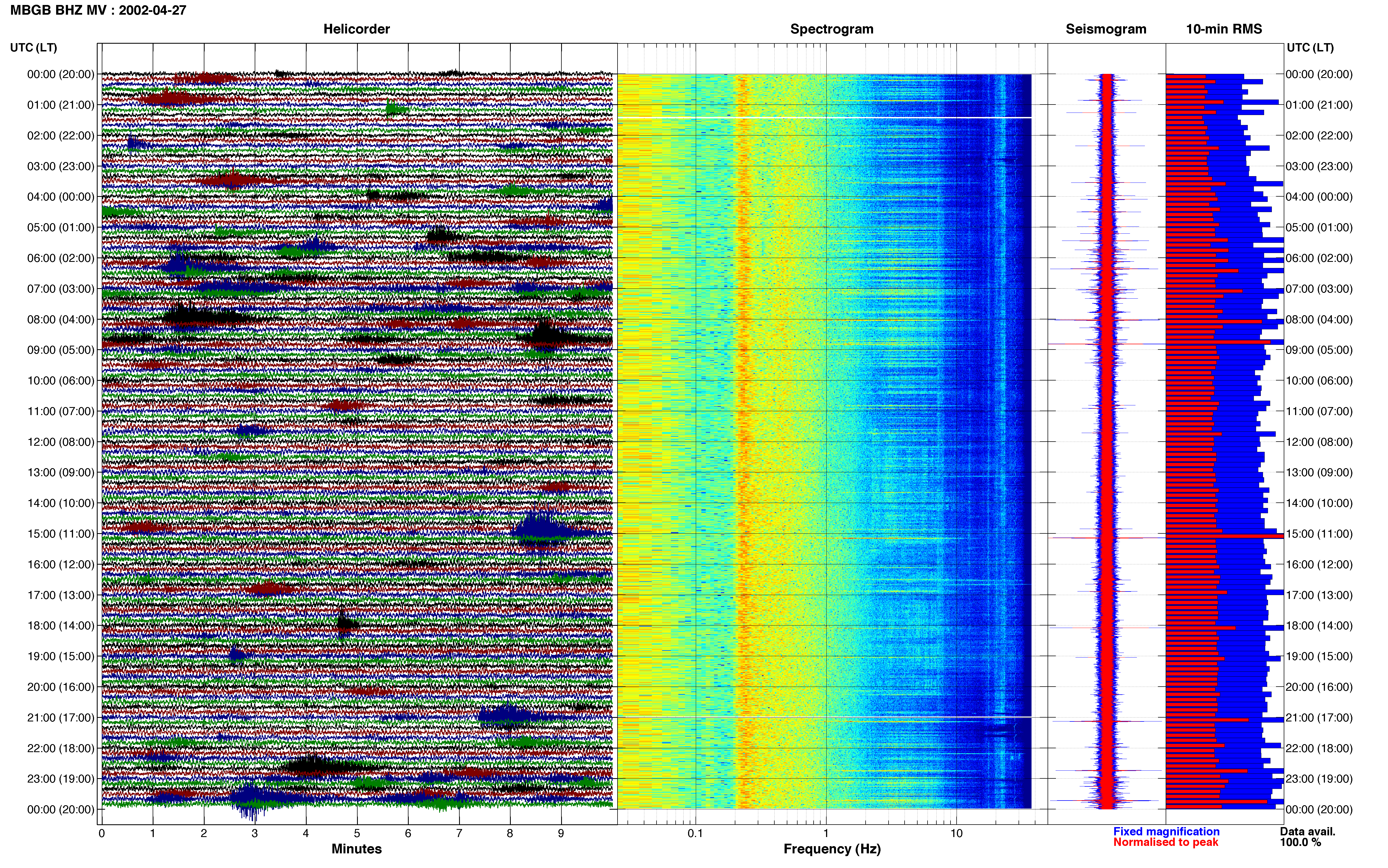Select the '100.0 %' data availability value
This screenshot has width=1388, height=868.
1300,842
